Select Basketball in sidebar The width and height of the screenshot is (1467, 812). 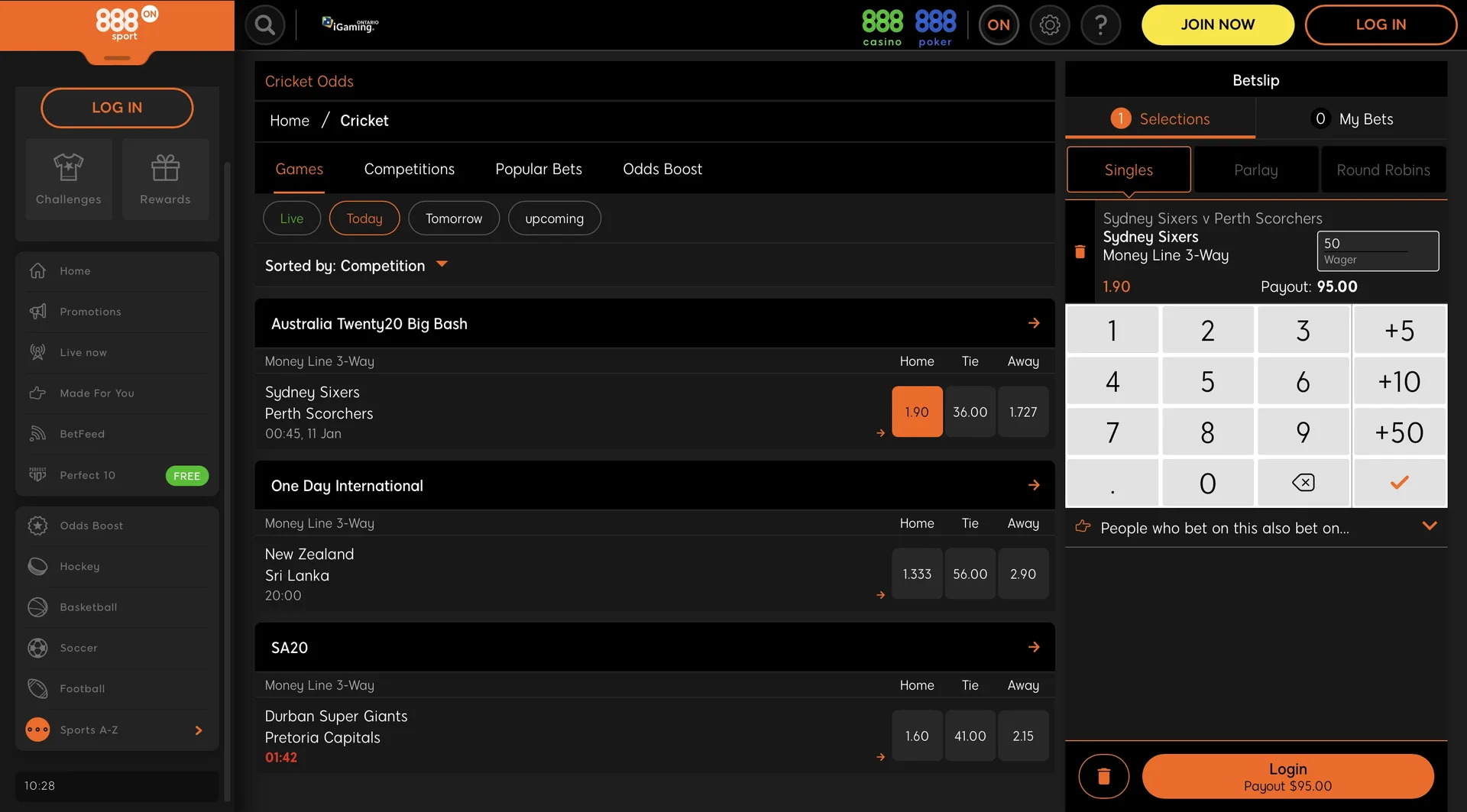tap(117, 607)
